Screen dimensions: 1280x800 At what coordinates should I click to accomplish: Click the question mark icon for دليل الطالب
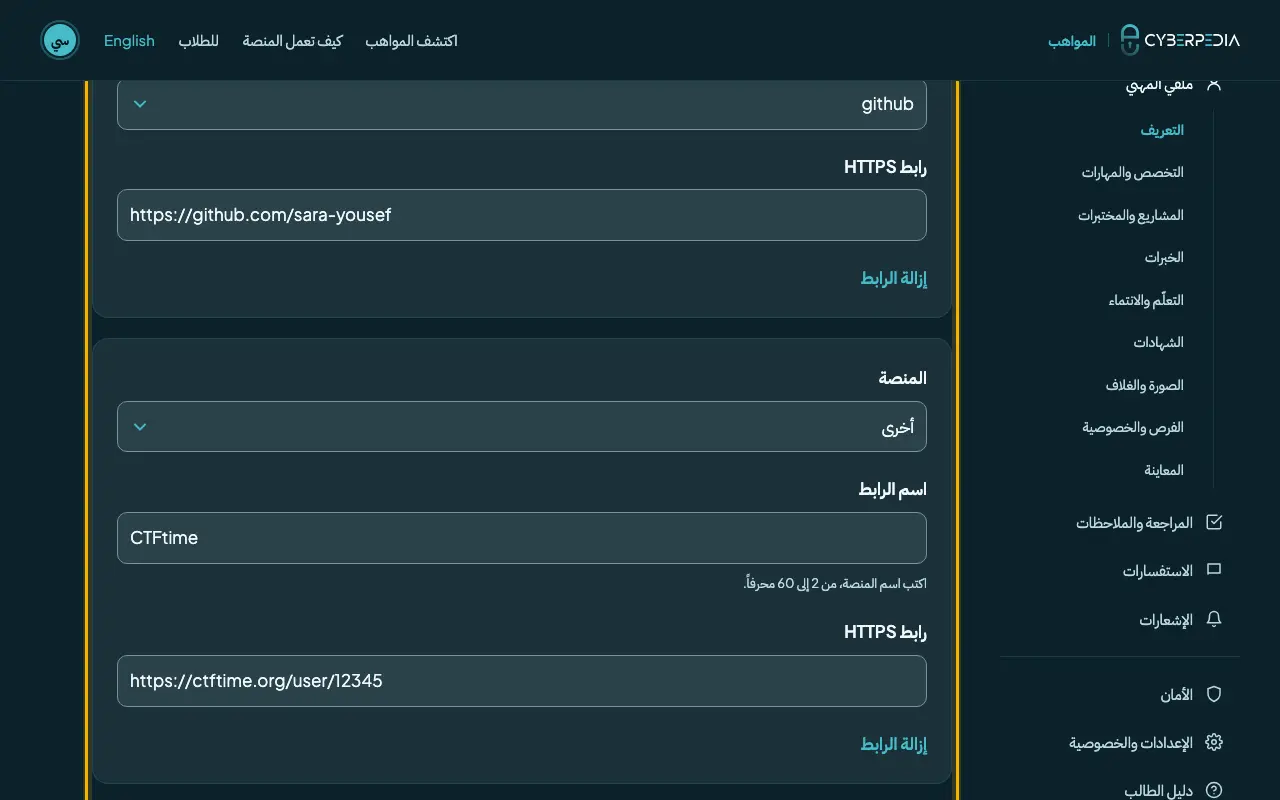(1214, 790)
